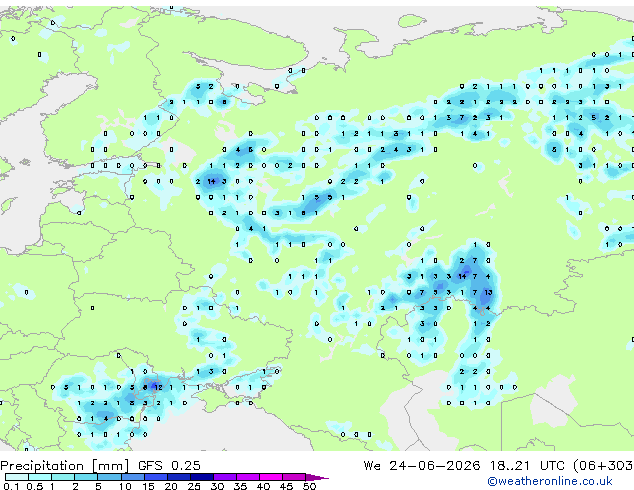Click the legend swatch between 45 and 50
Image resolution: width=634 pixels, height=490 pixels.
294,477
